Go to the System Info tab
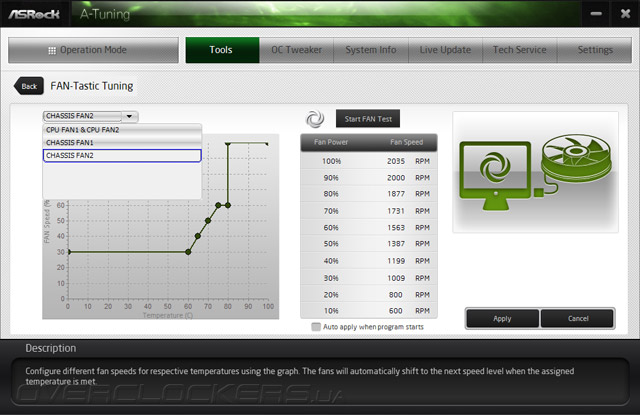The image size is (640, 415). [371, 50]
